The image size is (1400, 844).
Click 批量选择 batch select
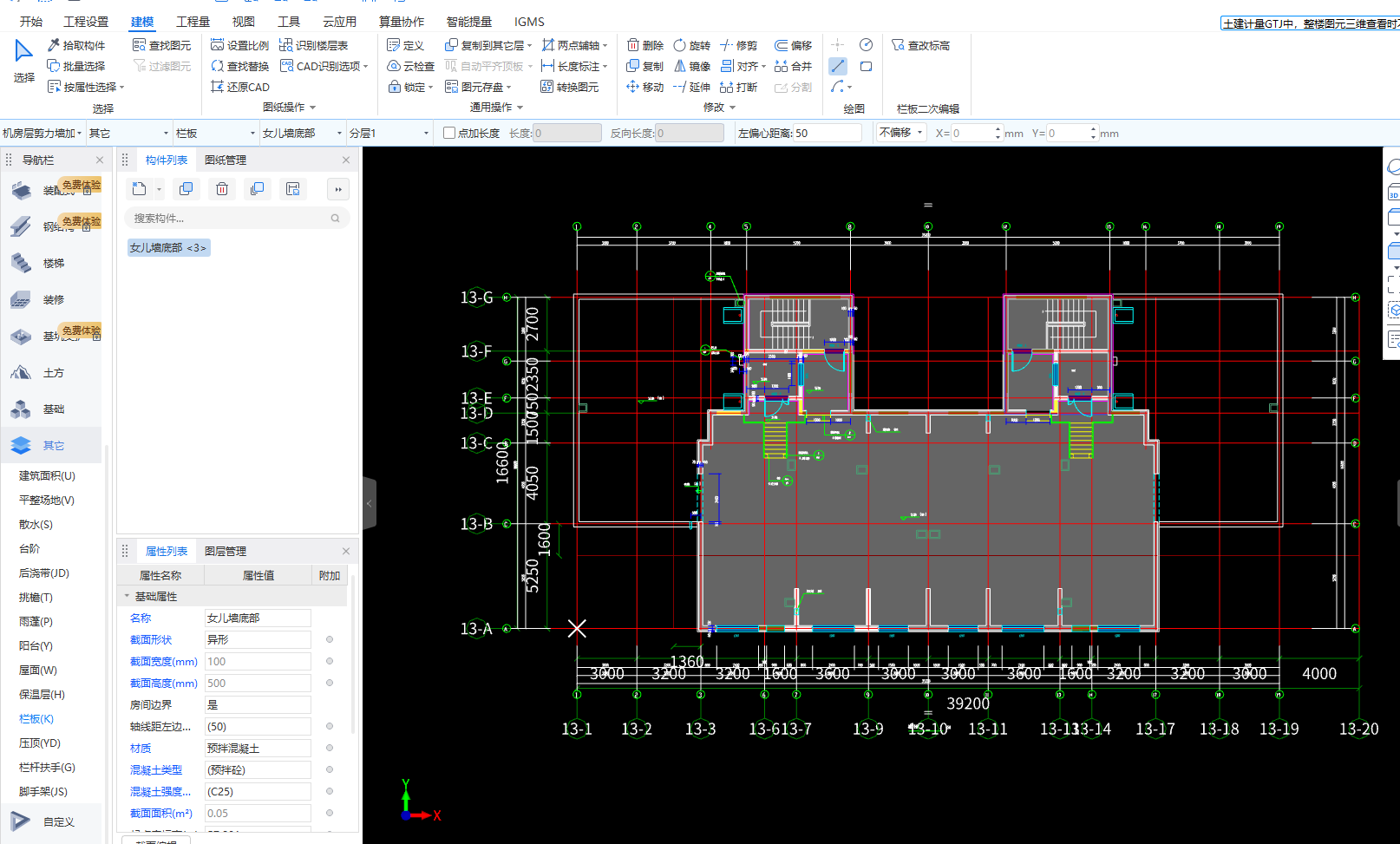75,66
